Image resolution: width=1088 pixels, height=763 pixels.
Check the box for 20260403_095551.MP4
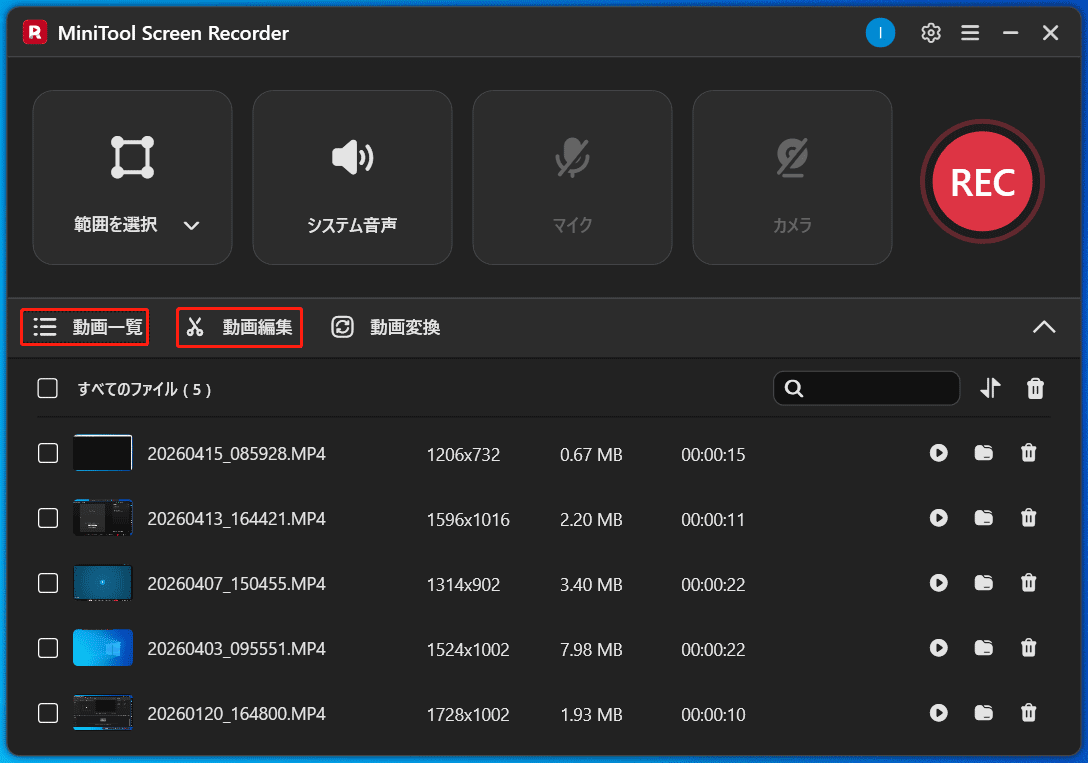click(x=48, y=649)
